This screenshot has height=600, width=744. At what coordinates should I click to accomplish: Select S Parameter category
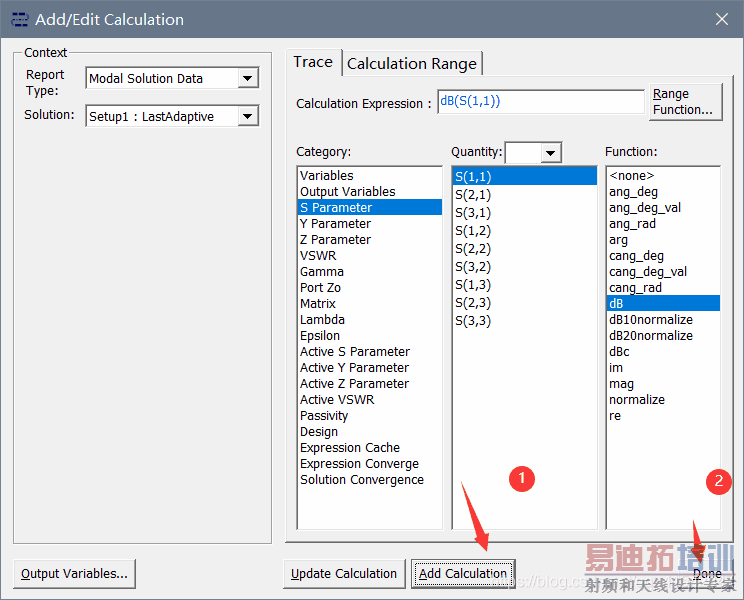coord(370,208)
